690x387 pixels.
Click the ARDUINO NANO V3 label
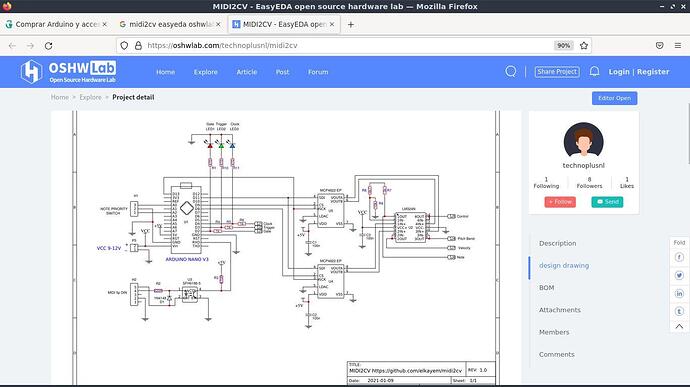point(187,259)
